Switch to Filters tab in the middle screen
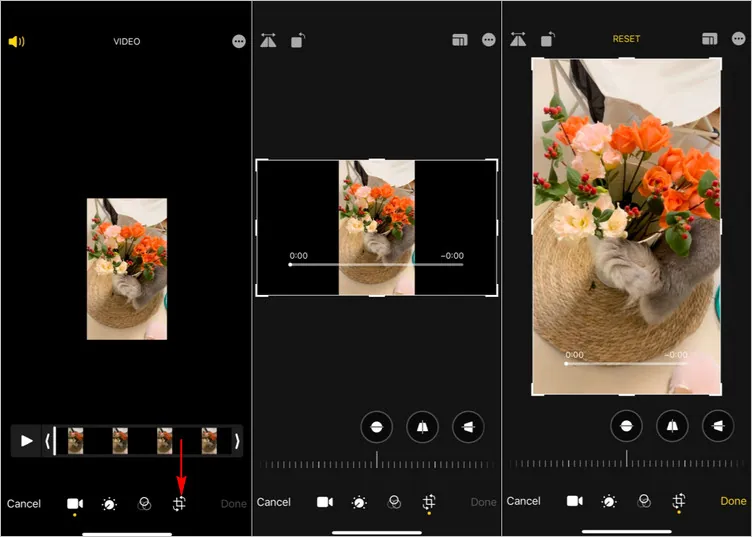The height and width of the screenshot is (537, 752). click(x=394, y=502)
